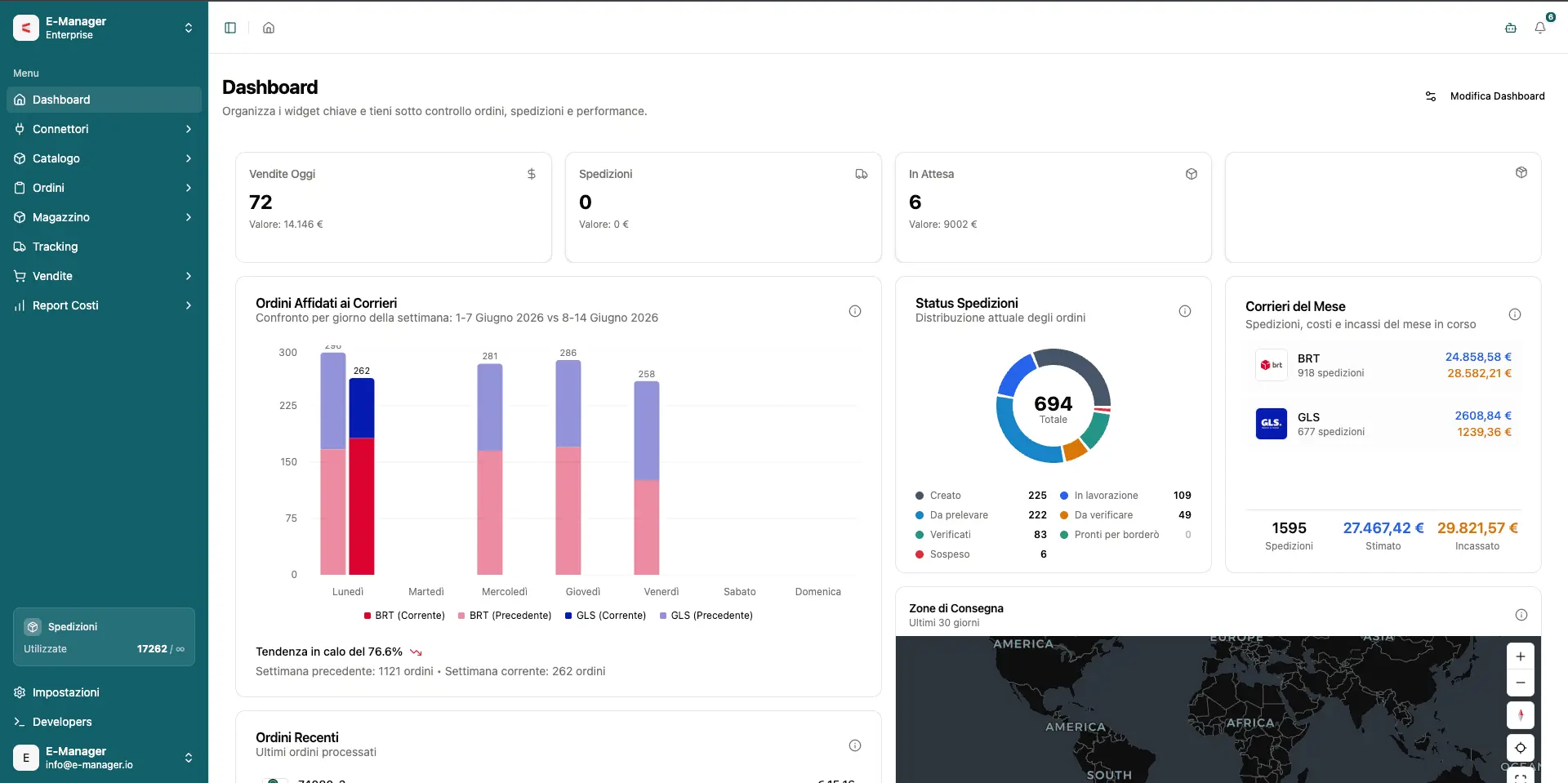Click the box icon on the empty card

[x=1521, y=172]
